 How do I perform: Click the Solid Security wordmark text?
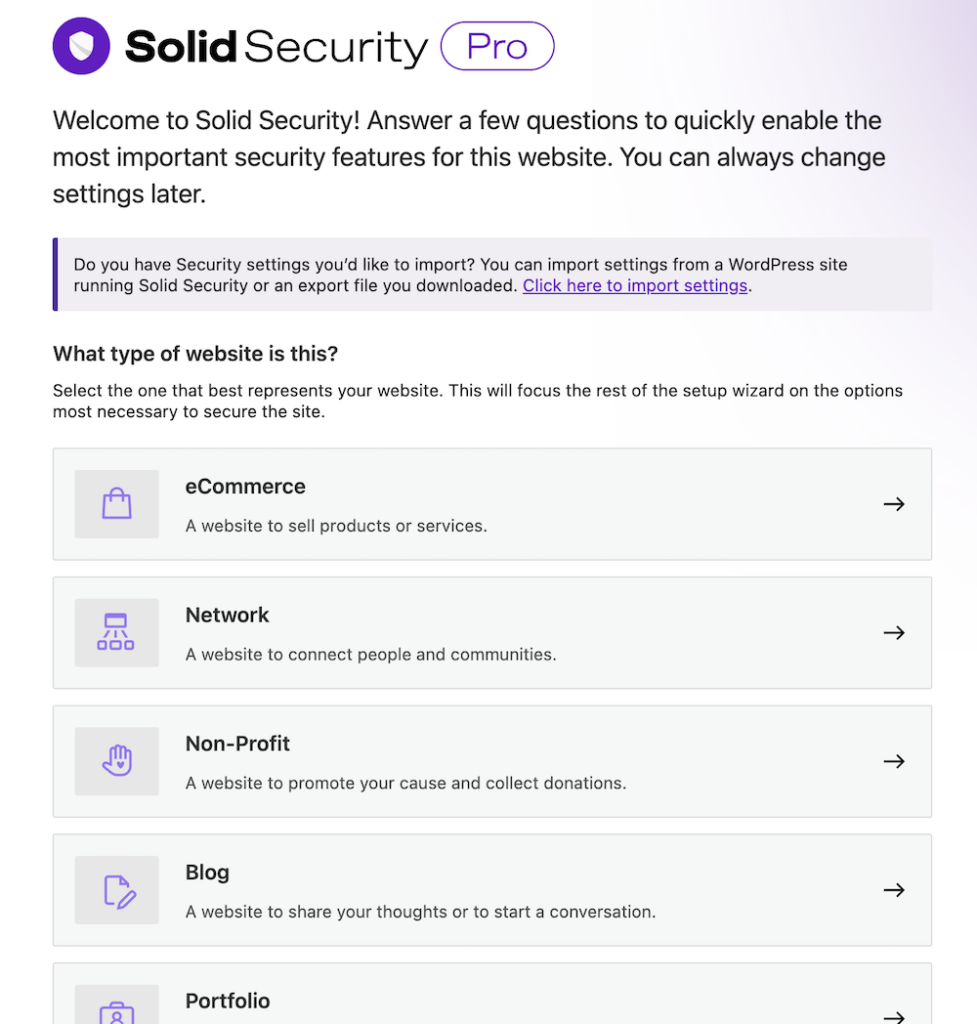(x=276, y=47)
